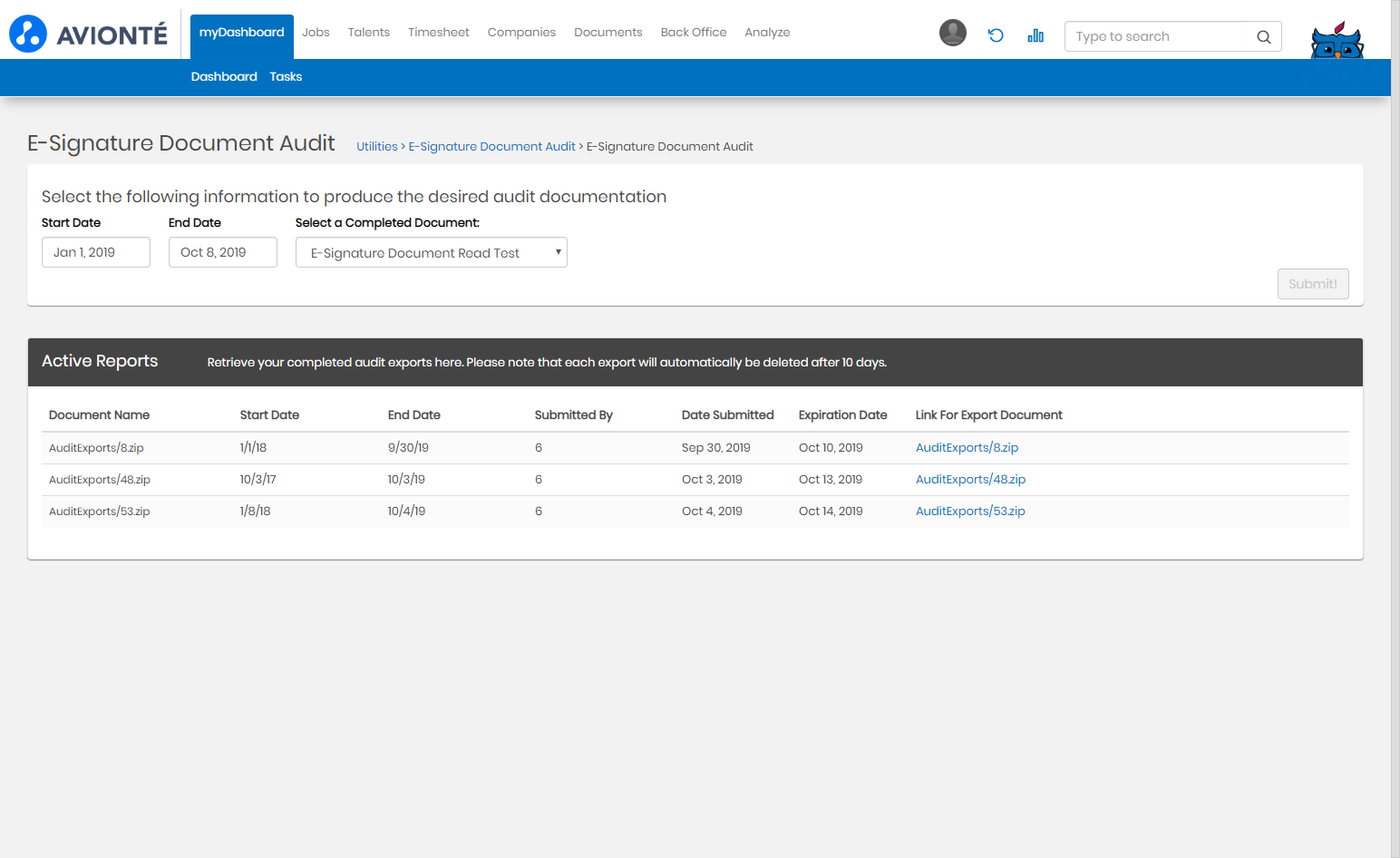1400x858 pixels.
Task: Open the bar chart analytics icon
Action: pos(1035,35)
